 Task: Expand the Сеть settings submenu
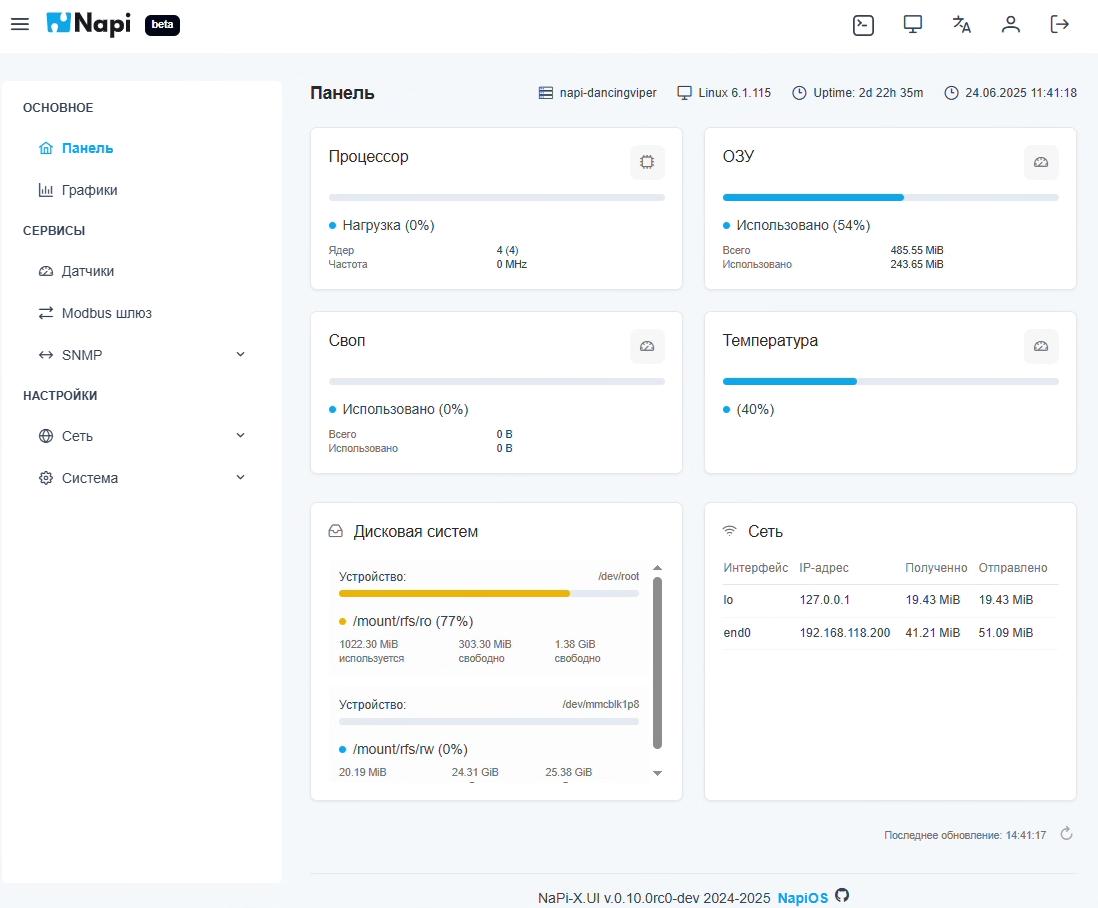(x=240, y=436)
